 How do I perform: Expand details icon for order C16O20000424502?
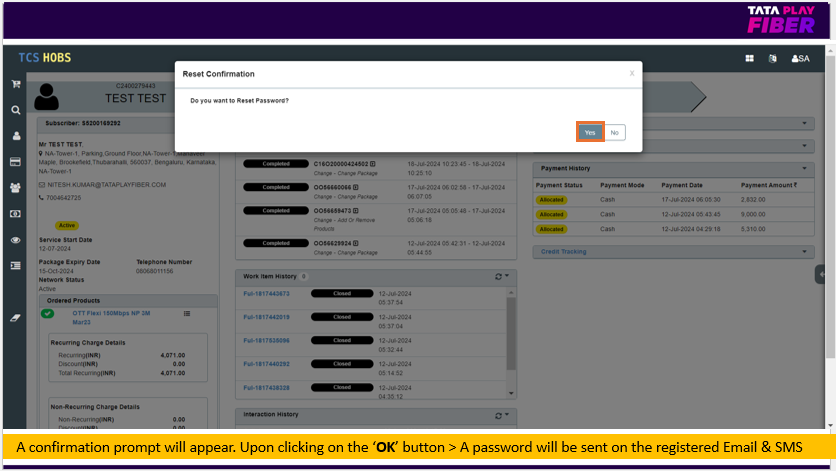point(373,164)
